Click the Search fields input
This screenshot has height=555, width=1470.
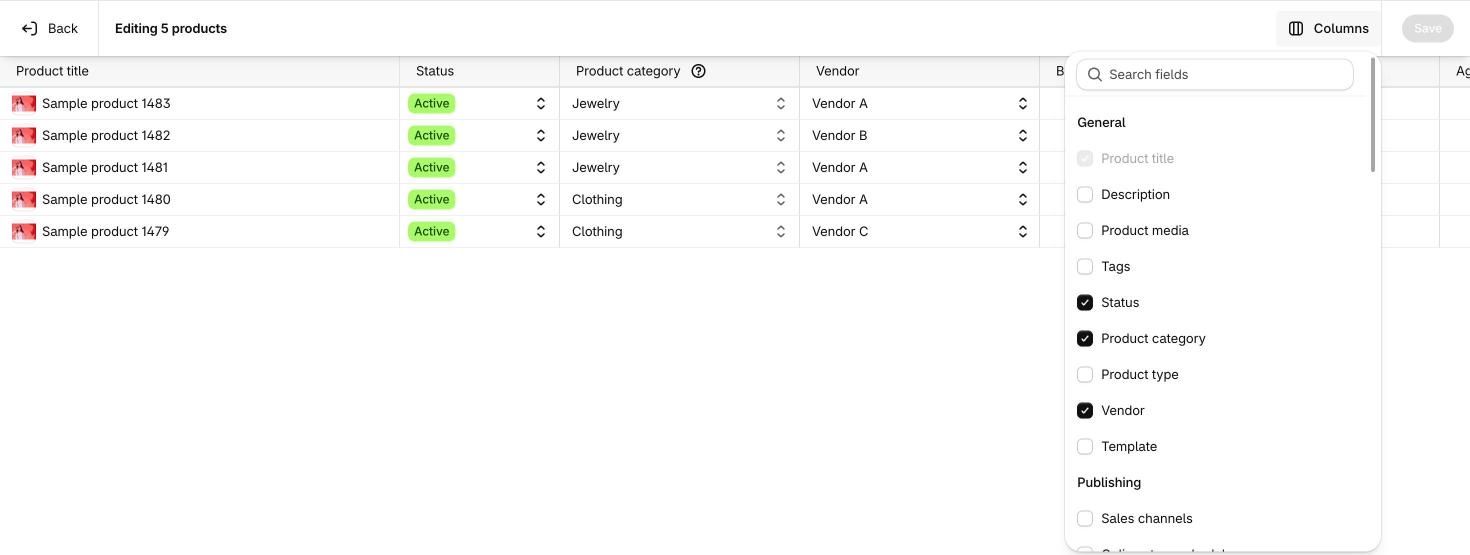pyautogui.click(x=1214, y=74)
